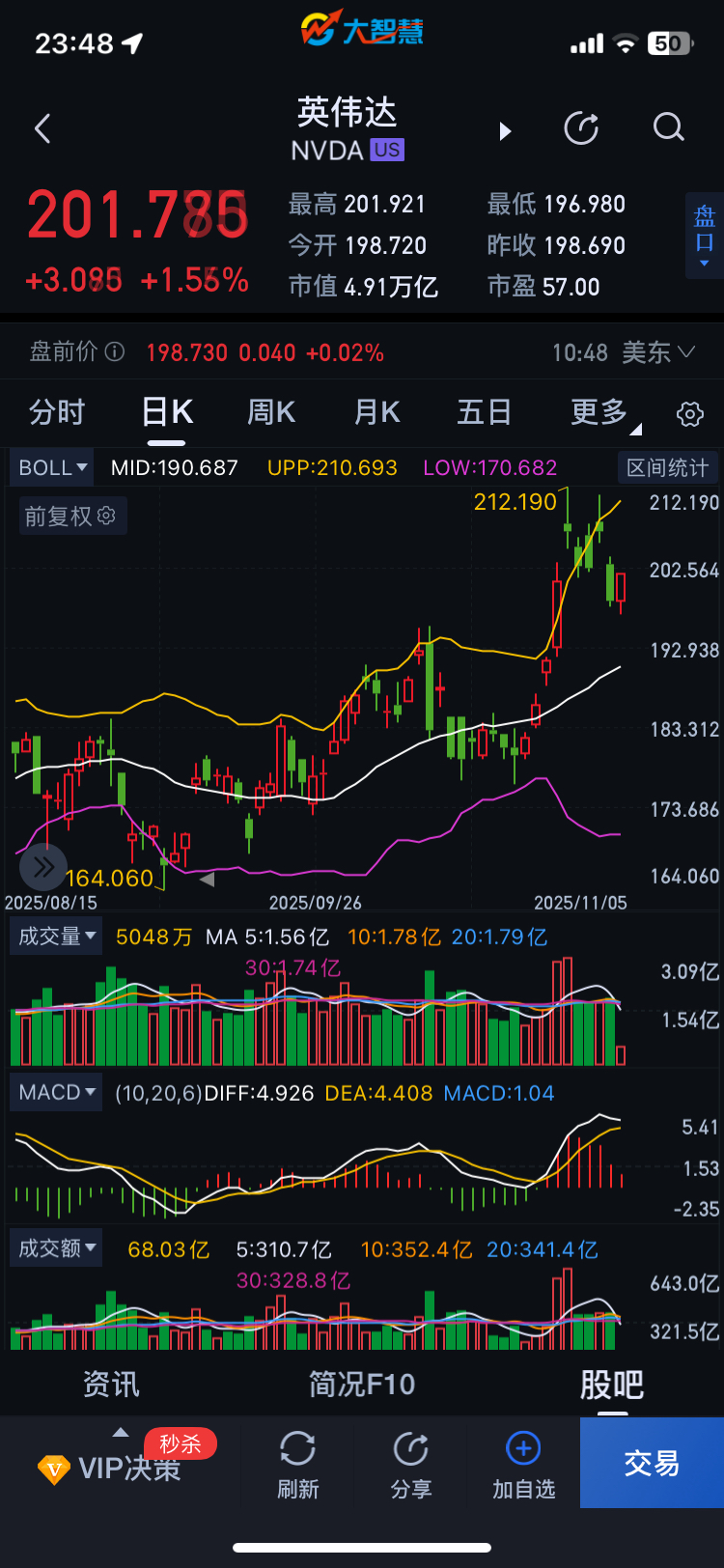This screenshot has width=724, height=1568.
Task: Tap the 5048万 volume value
Action: pos(153,937)
